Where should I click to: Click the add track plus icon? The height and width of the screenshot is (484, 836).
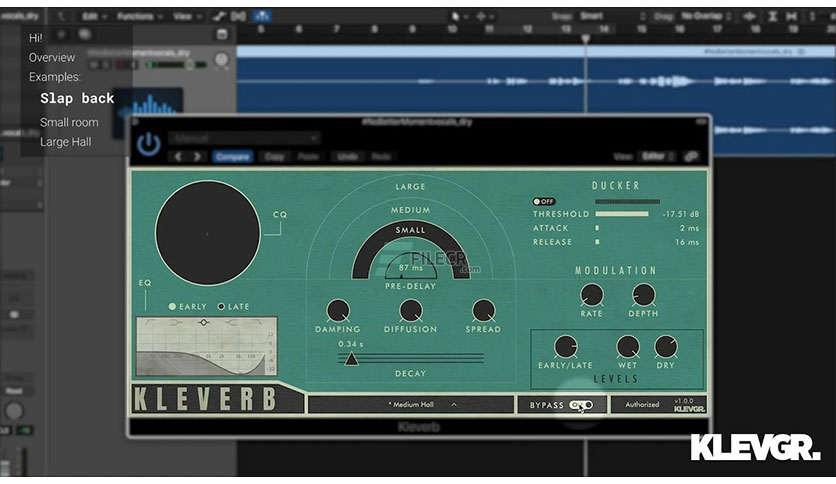(x=61, y=34)
